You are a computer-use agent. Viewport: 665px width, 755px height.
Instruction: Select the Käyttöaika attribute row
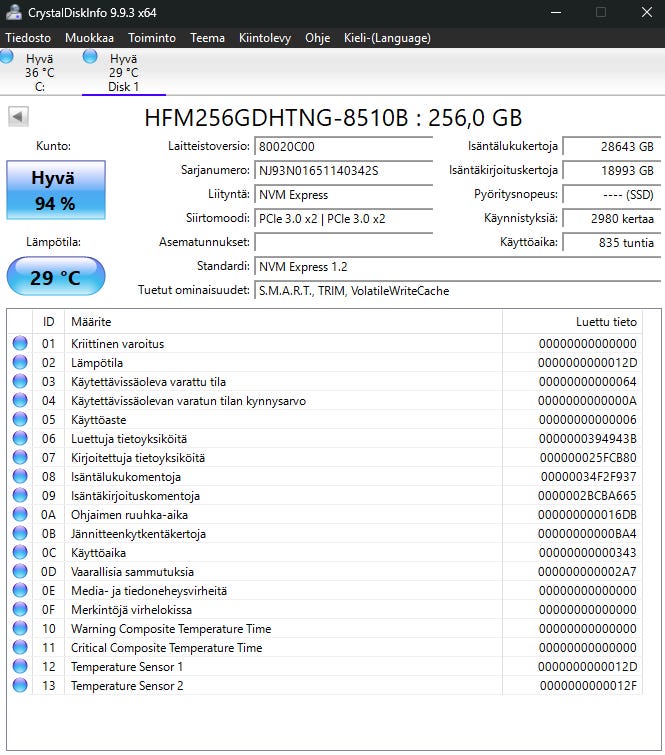point(325,552)
